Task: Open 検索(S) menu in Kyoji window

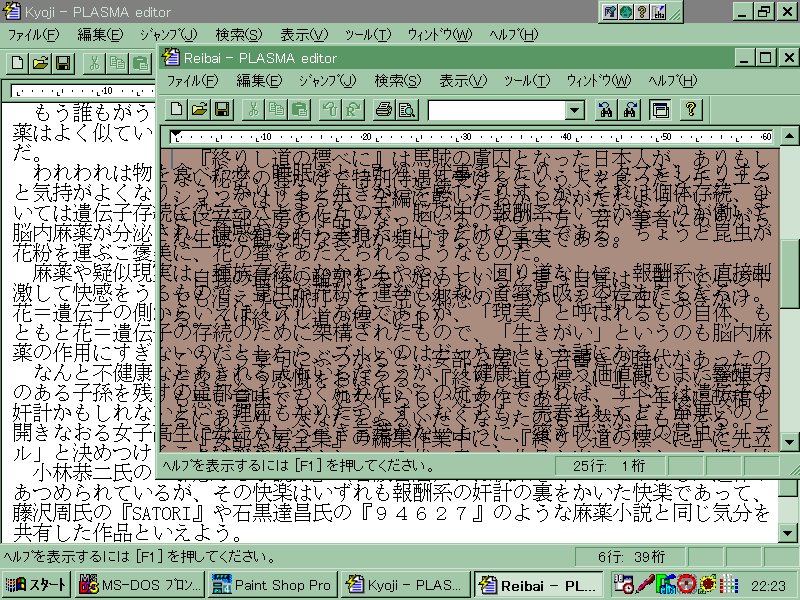Action: (239, 35)
